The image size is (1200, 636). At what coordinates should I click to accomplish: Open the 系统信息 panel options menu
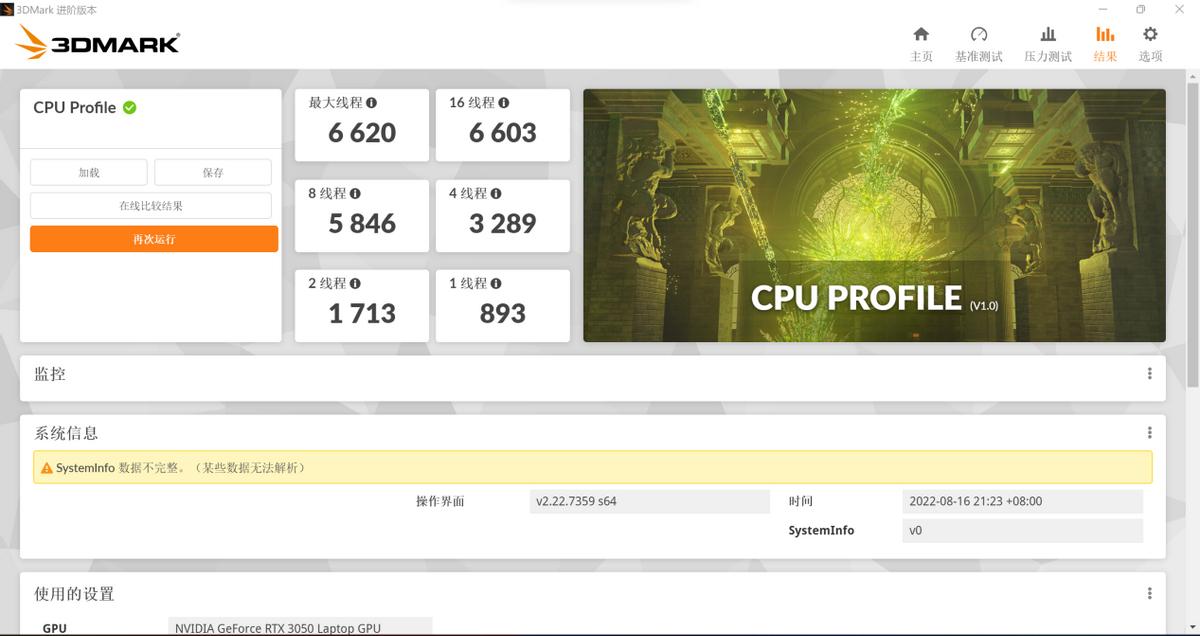coord(1148,432)
